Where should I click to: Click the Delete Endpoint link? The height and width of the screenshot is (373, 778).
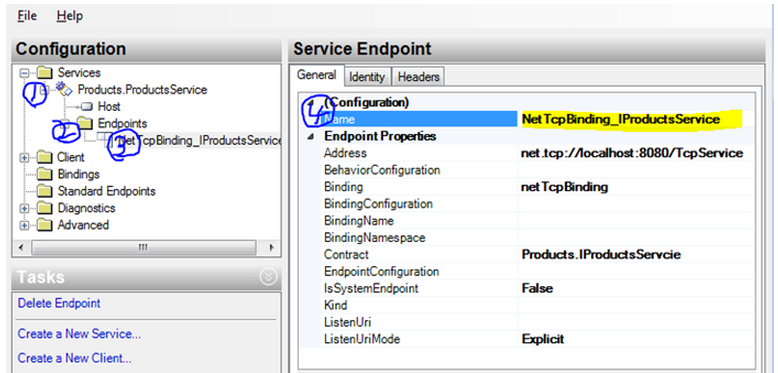[59, 303]
